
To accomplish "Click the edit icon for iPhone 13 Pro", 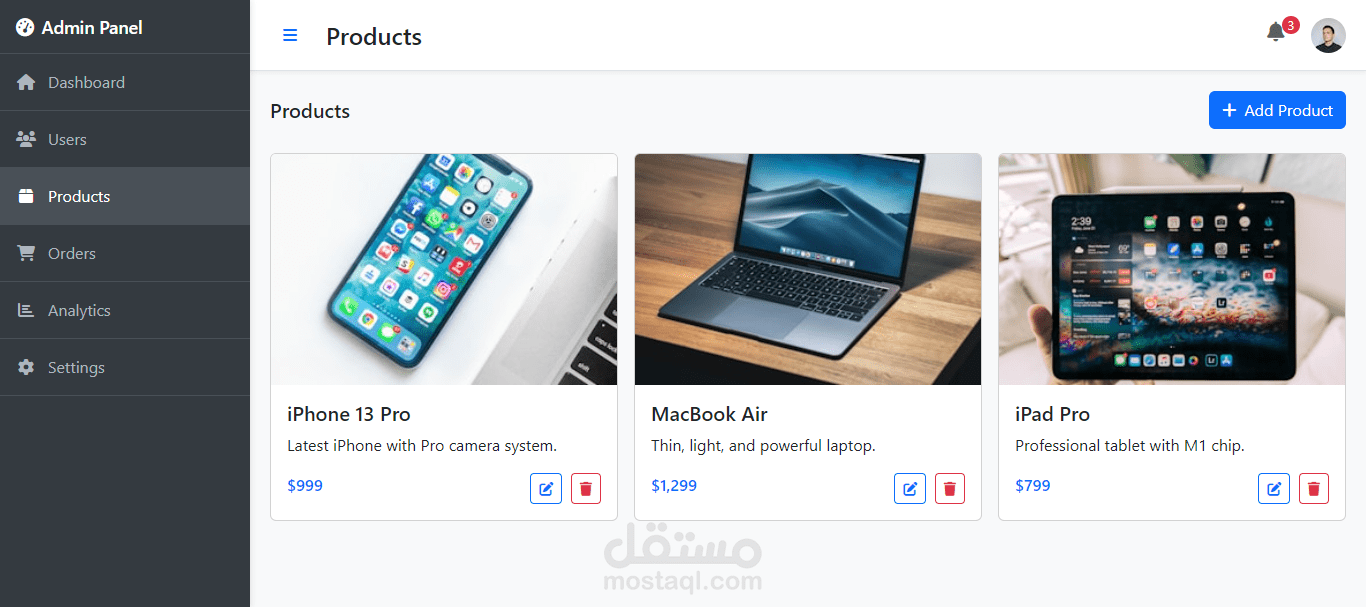I will coord(546,489).
